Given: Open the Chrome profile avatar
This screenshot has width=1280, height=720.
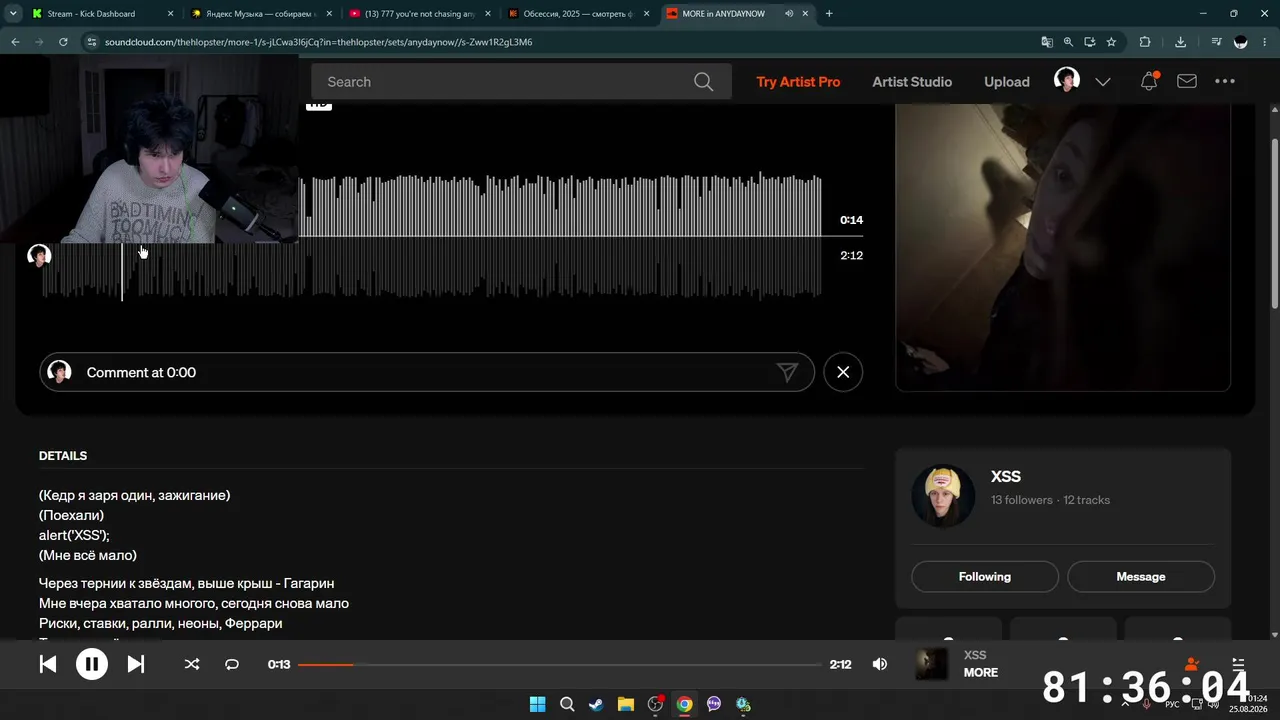Looking at the screenshot, I should tap(1241, 42).
